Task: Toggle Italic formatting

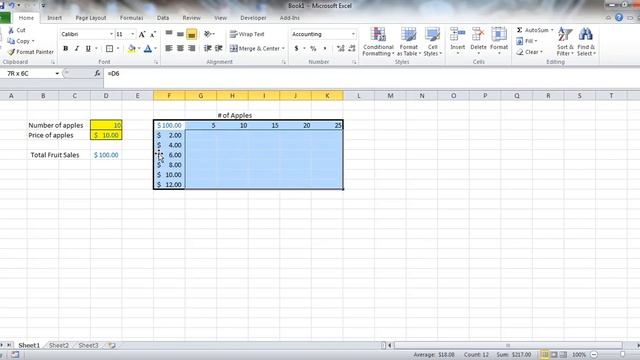Action: tap(76, 49)
